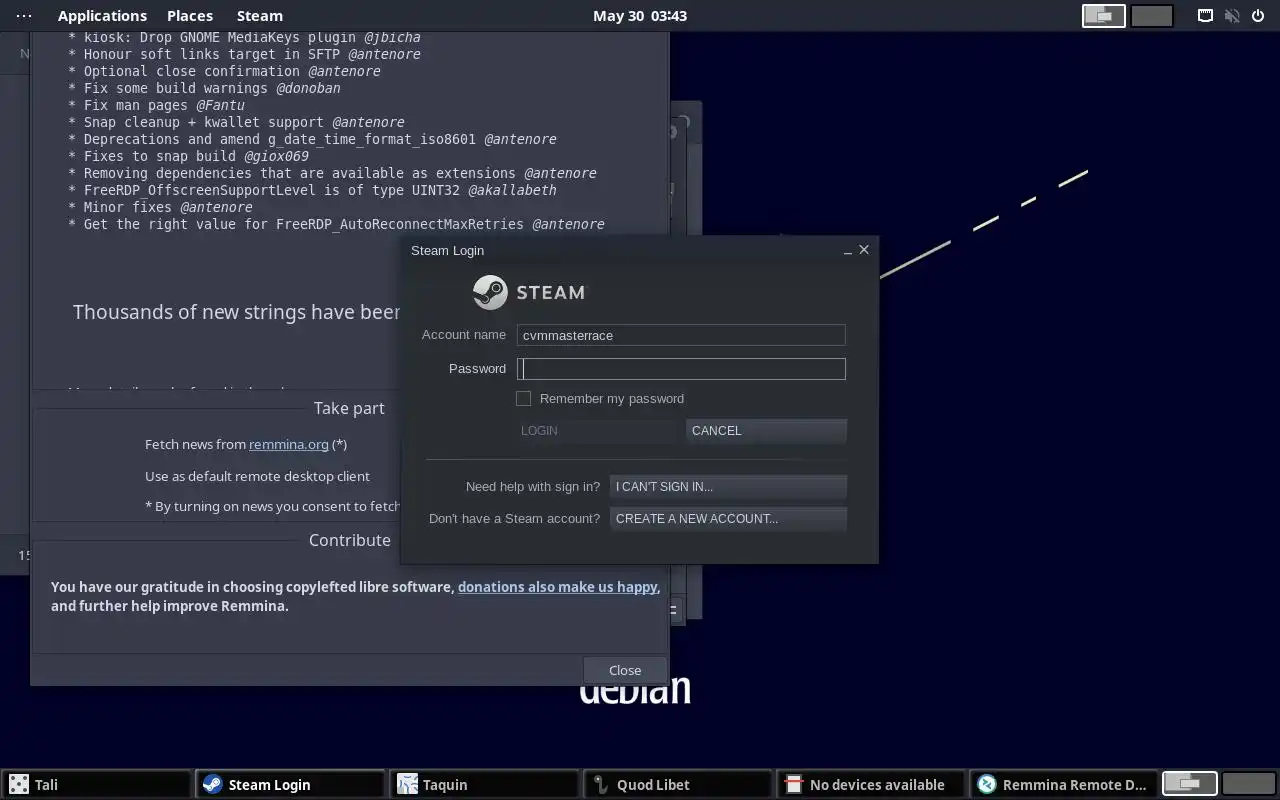Cancel the Steam Login dialog
Viewport: 1280px width, 800px height.
tap(766, 431)
